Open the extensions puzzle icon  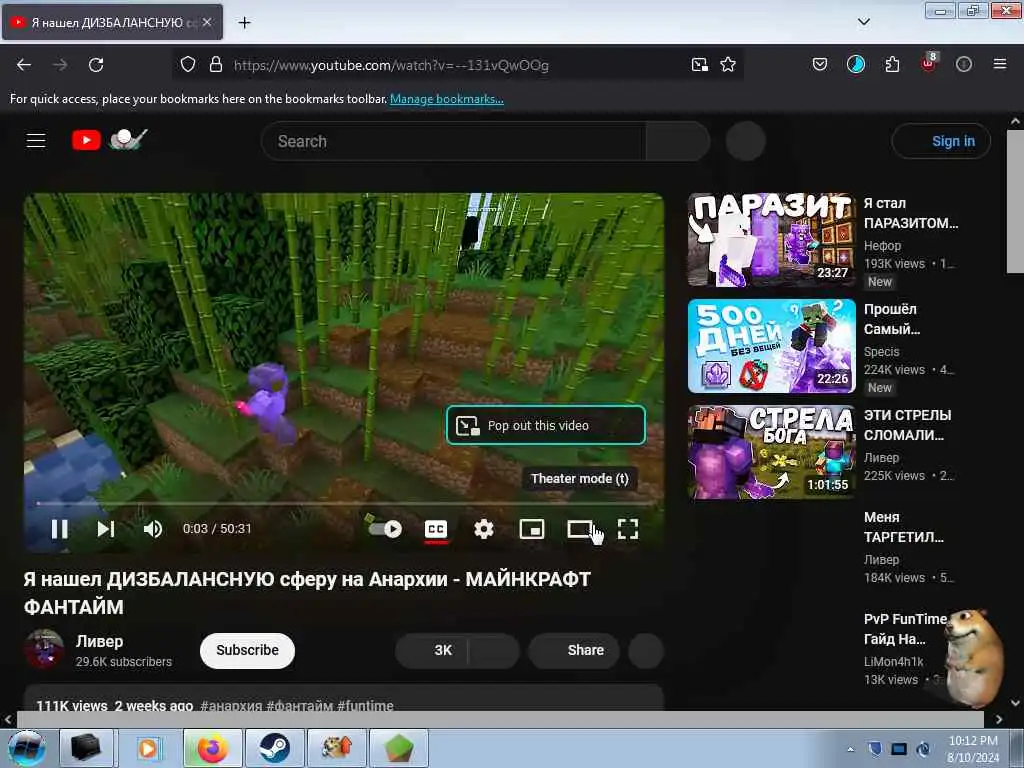coord(892,65)
